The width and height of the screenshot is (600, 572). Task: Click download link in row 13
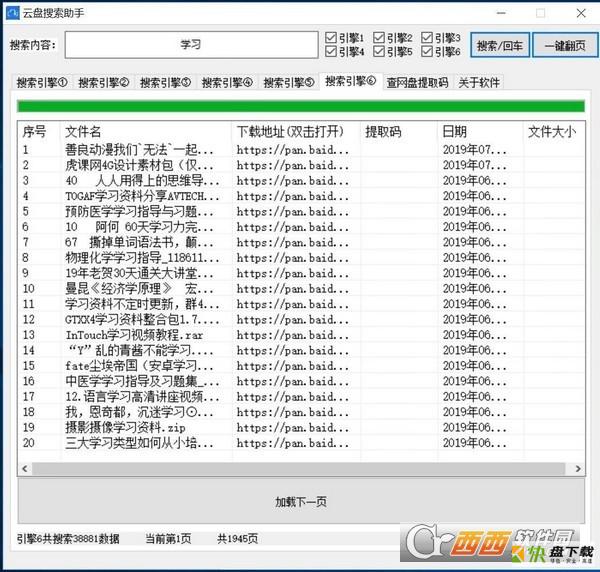pos(293,335)
